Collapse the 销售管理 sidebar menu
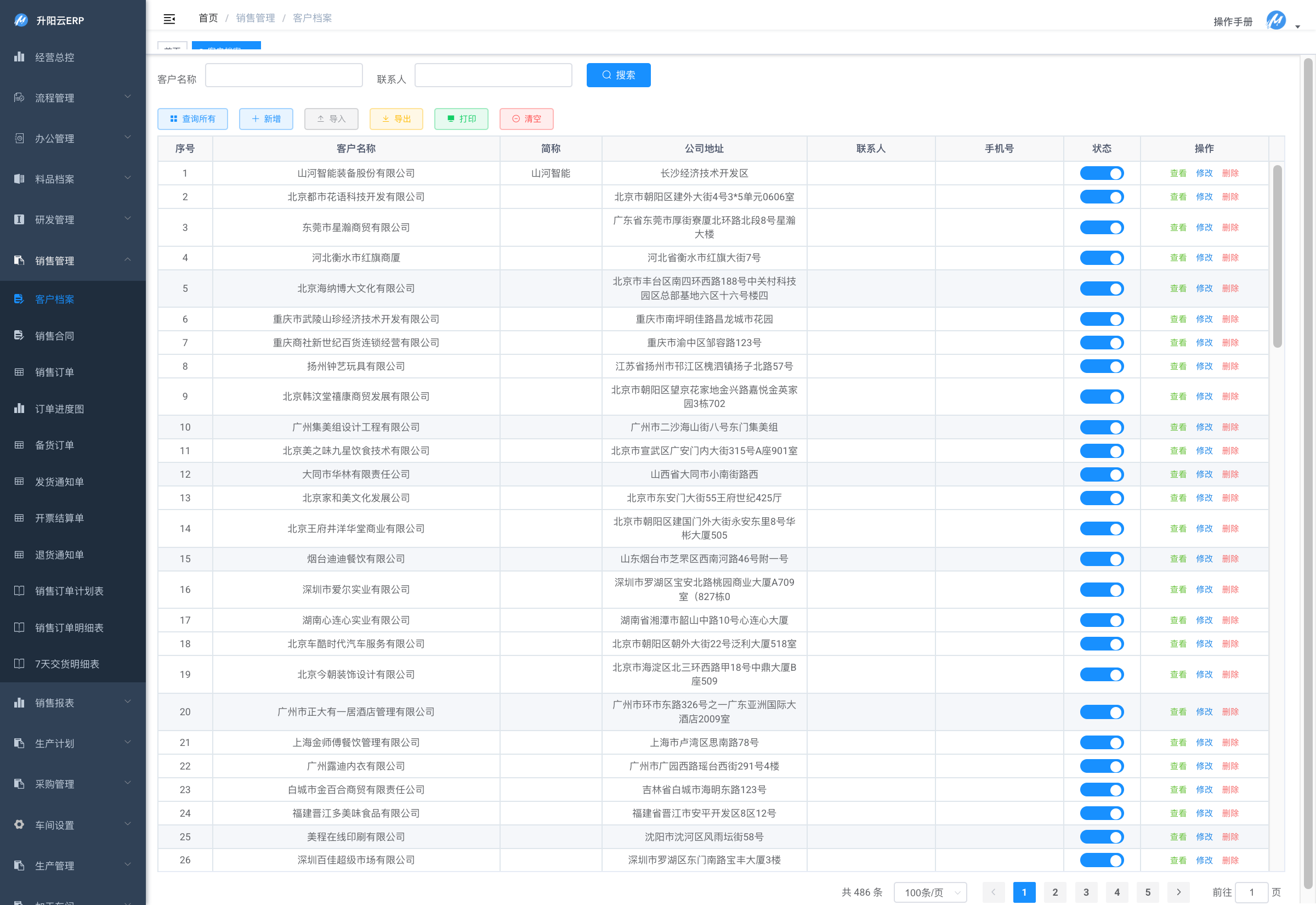Viewport: 1316px width, 905px height. [x=72, y=261]
